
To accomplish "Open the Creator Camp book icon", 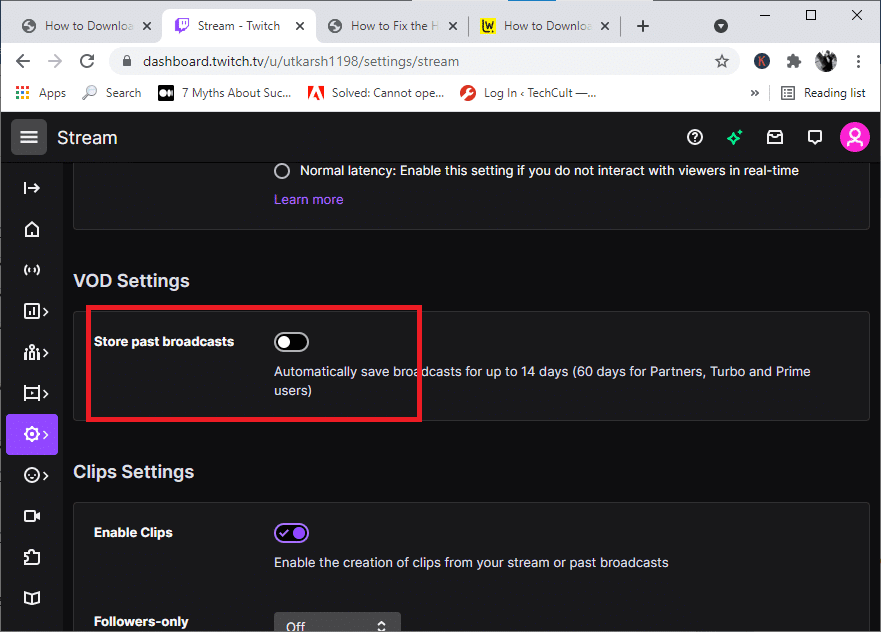I will [x=32, y=597].
